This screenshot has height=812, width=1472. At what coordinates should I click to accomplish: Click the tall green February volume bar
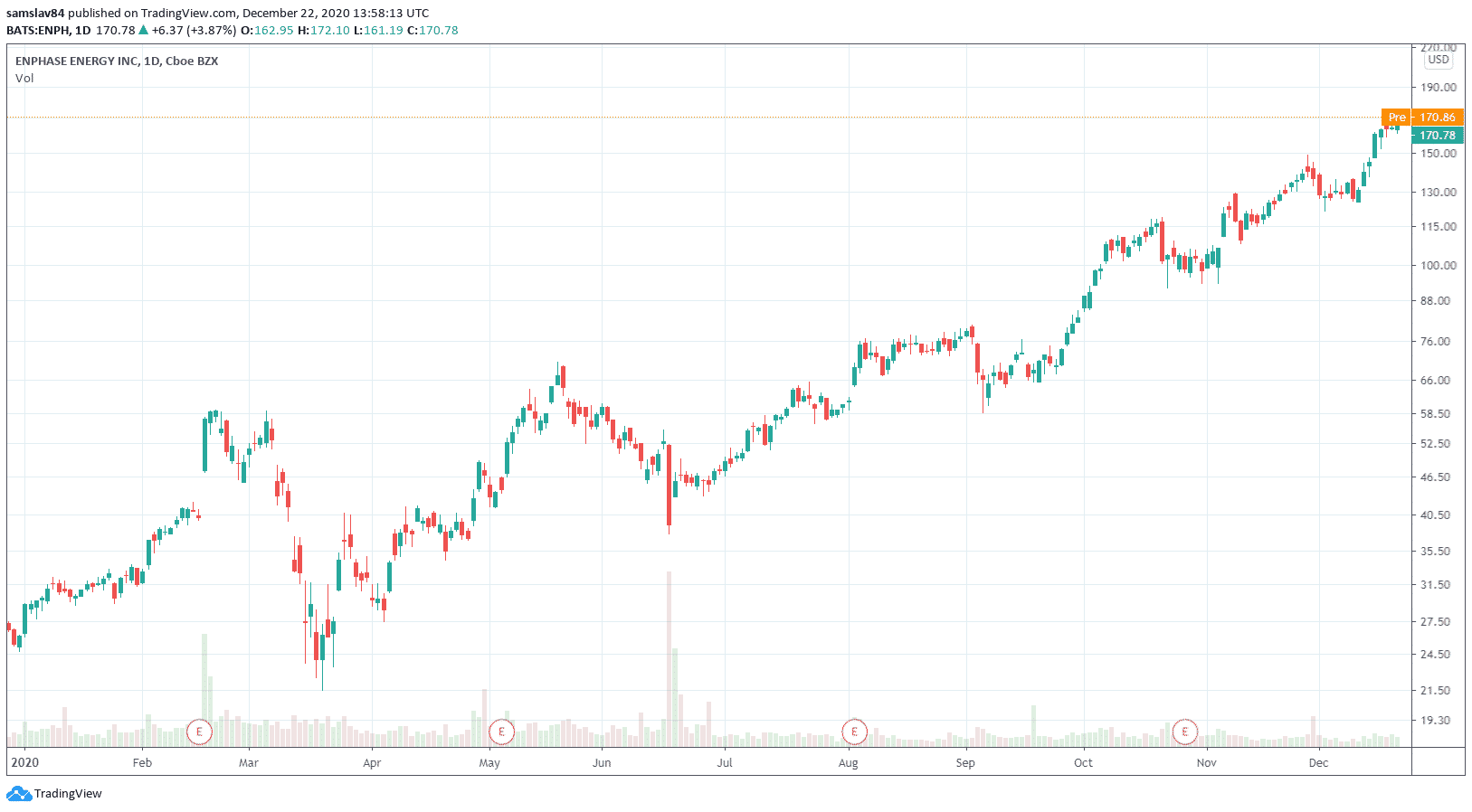[204, 687]
